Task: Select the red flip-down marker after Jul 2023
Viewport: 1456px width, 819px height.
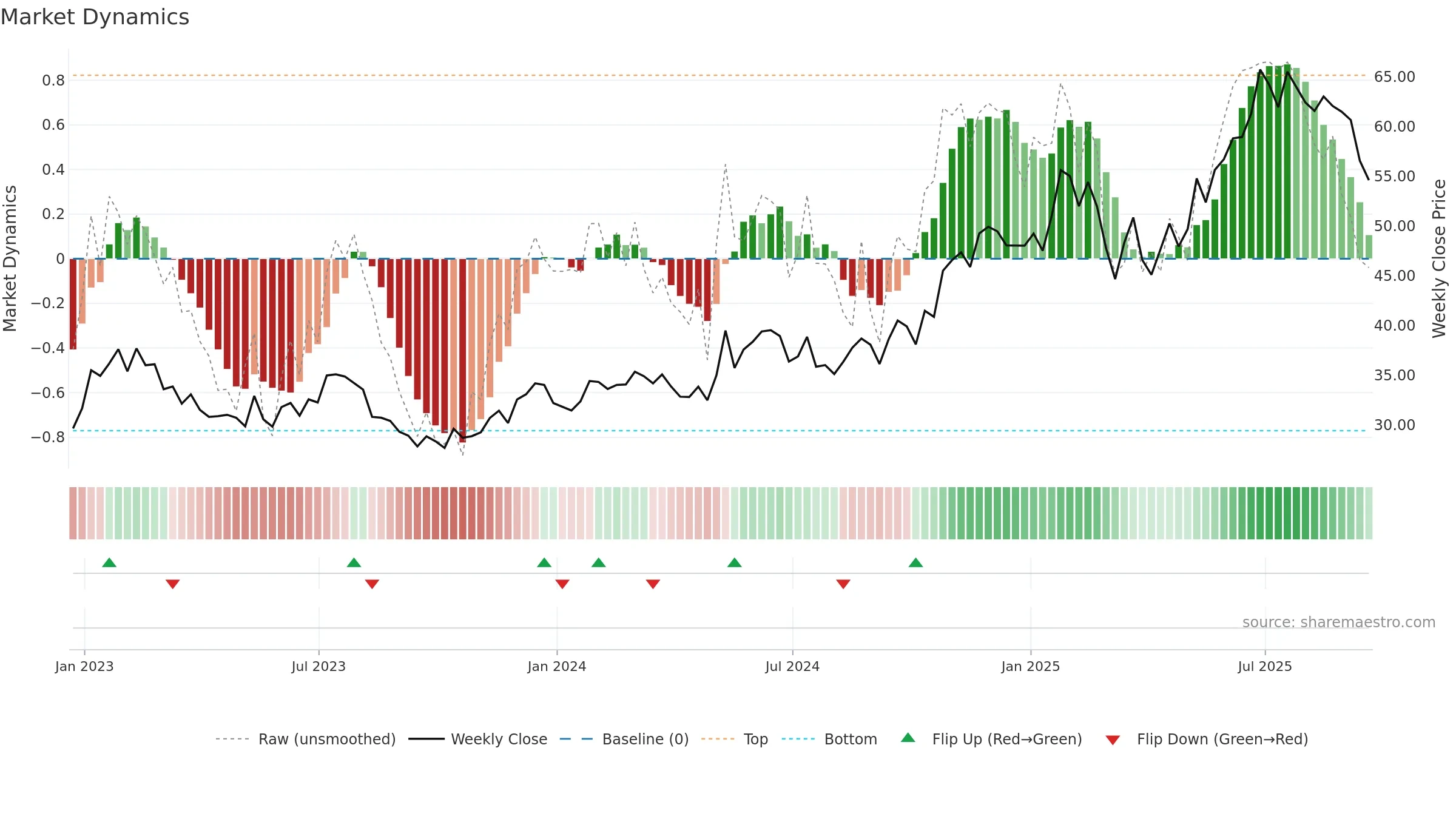Action: [372, 584]
